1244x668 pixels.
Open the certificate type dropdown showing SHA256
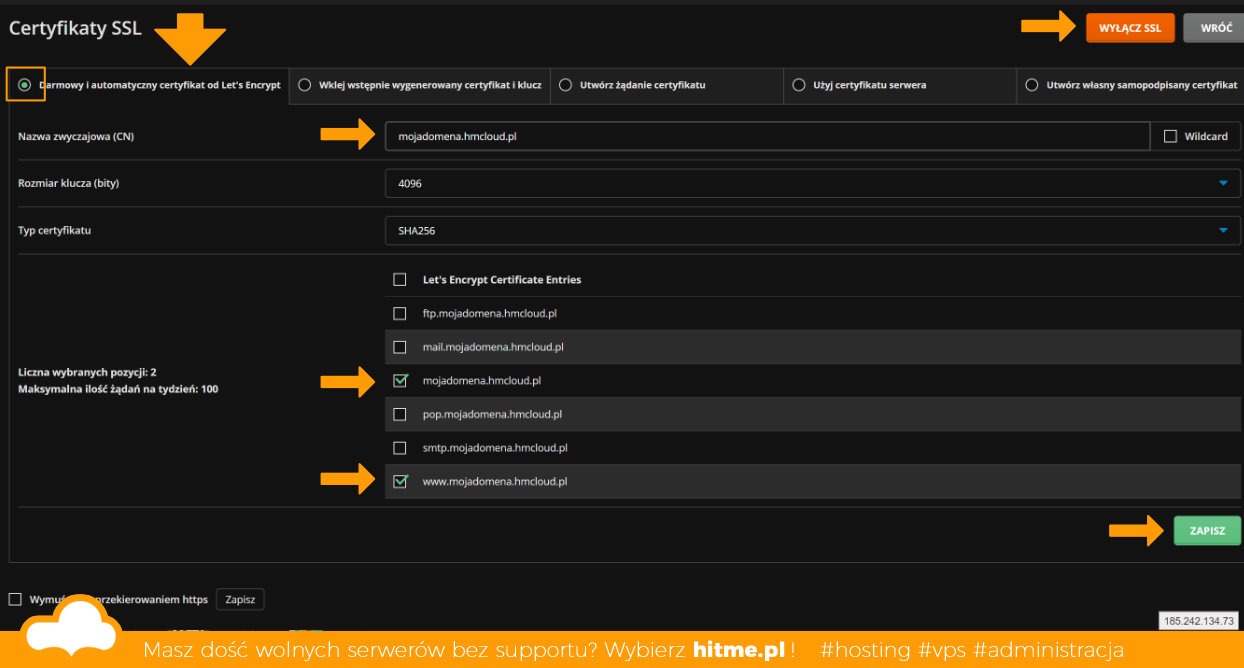pyautogui.click(x=812, y=231)
